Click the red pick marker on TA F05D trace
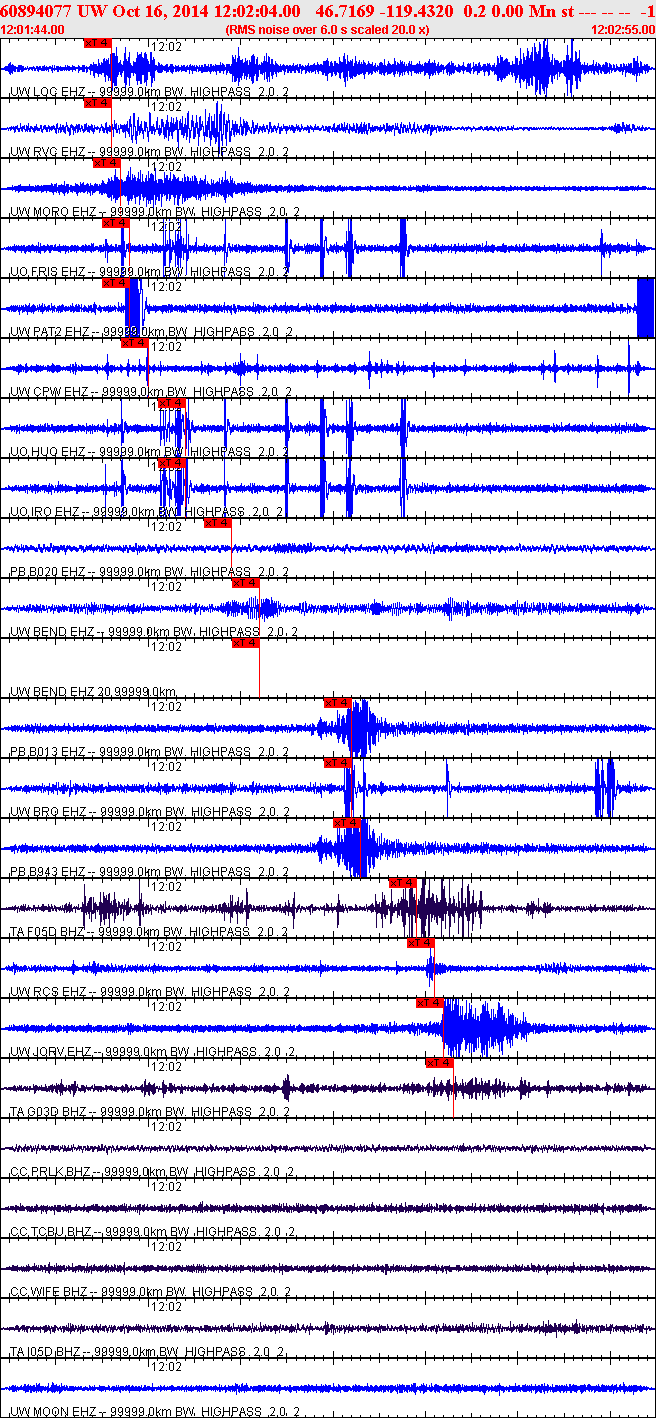Image resolution: width=656 pixels, height=1418 pixels. pyautogui.click(x=402, y=883)
